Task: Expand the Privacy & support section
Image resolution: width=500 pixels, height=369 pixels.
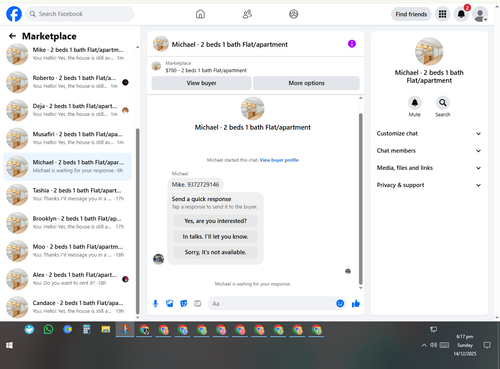Action: [429, 185]
